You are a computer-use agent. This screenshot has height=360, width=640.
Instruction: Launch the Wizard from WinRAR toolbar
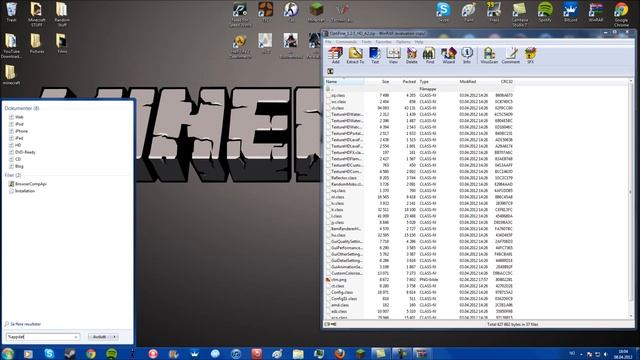point(448,55)
